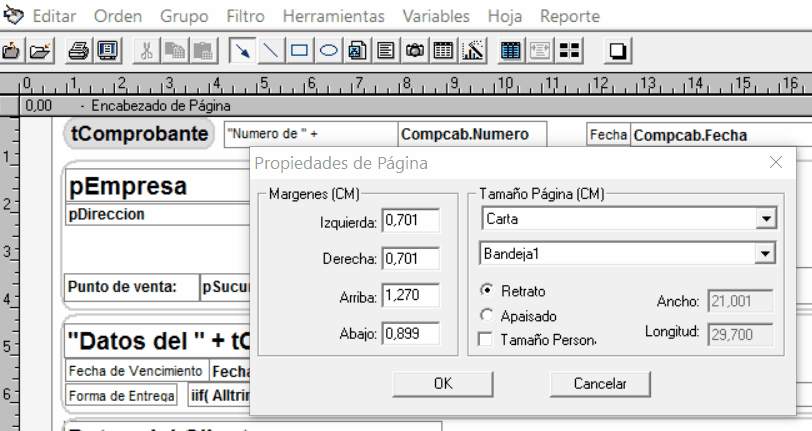Select the table grid insert tool
The width and height of the screenshot is (812, 431).
point(443,51)
